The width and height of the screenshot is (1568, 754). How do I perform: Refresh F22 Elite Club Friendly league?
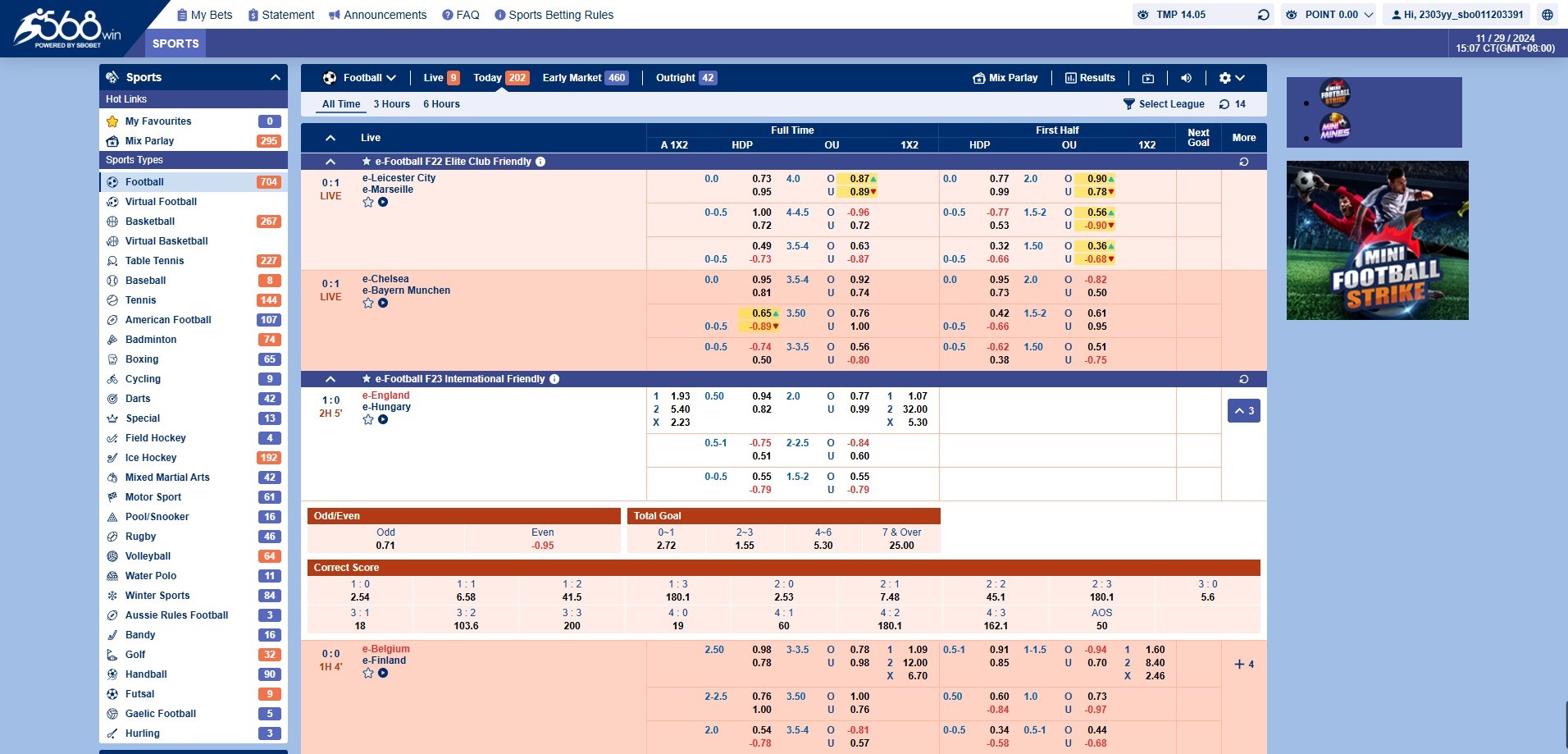pos(1244,162)
